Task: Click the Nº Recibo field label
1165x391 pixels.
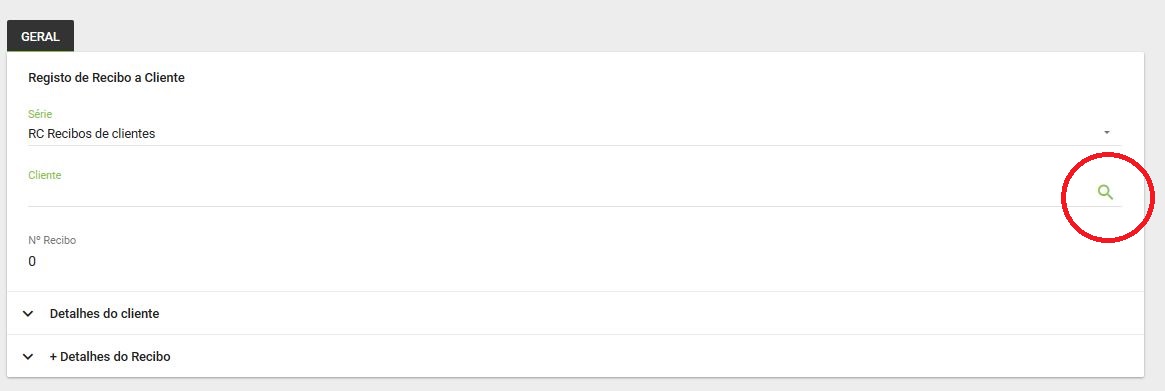Action: click(x=52, y=240)
